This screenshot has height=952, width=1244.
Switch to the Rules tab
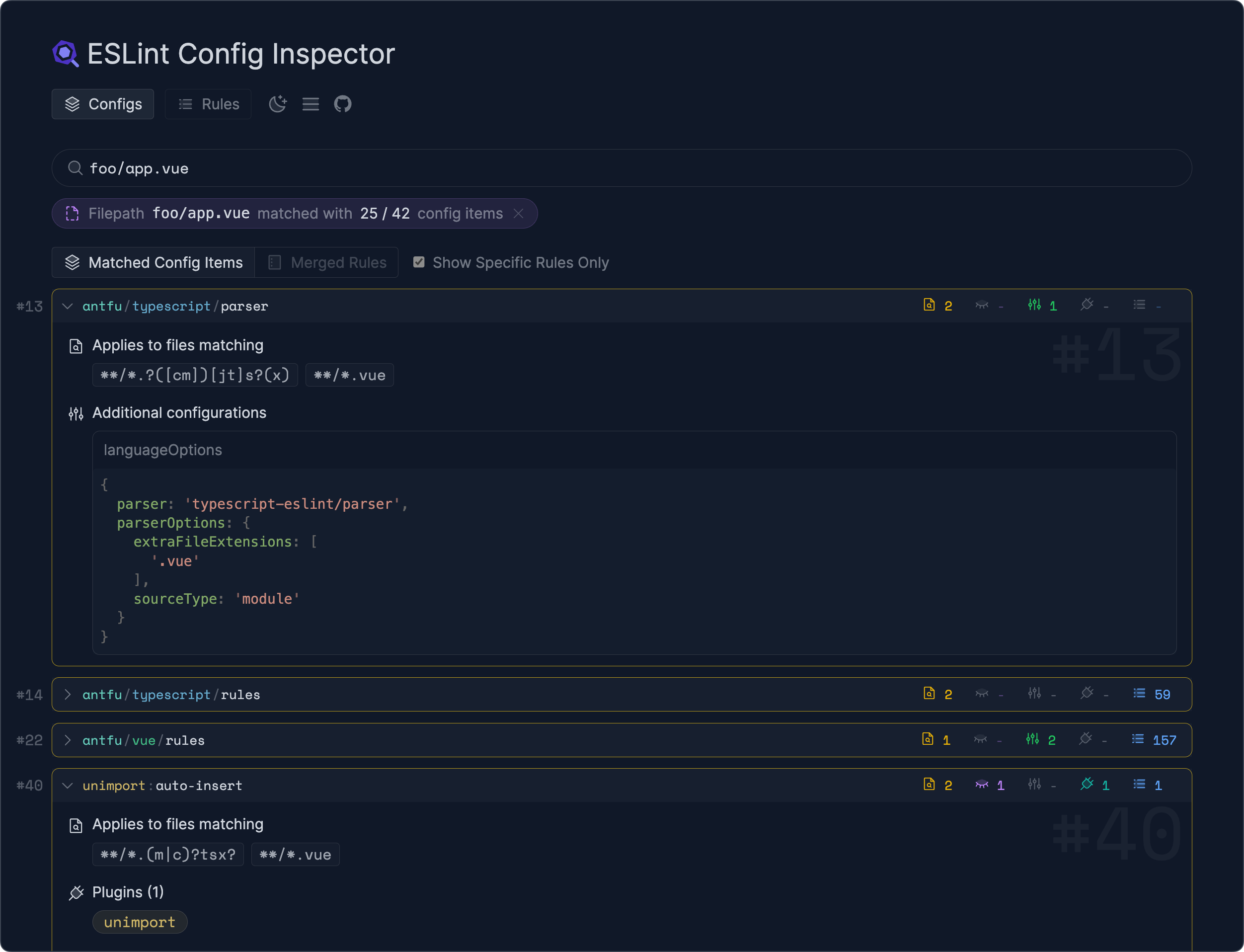pyautogui.click(x=208, y=104)
